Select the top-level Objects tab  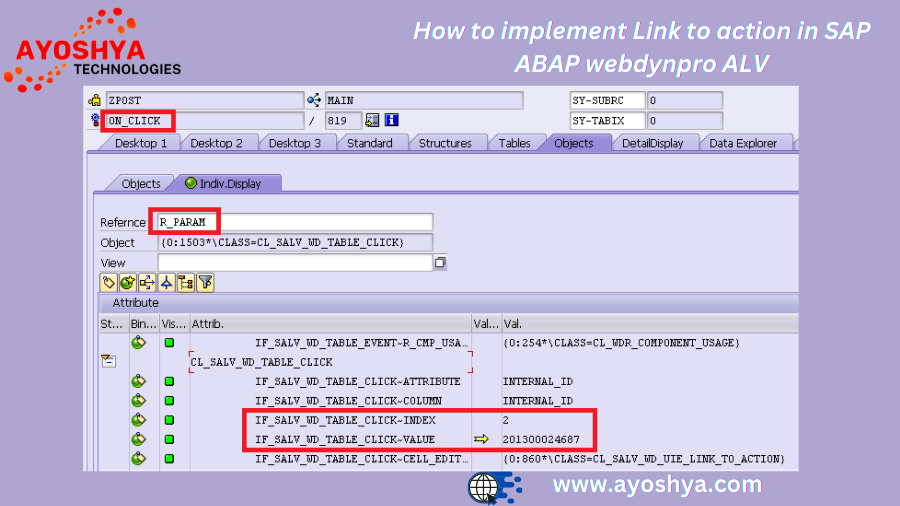coord(573,143)
